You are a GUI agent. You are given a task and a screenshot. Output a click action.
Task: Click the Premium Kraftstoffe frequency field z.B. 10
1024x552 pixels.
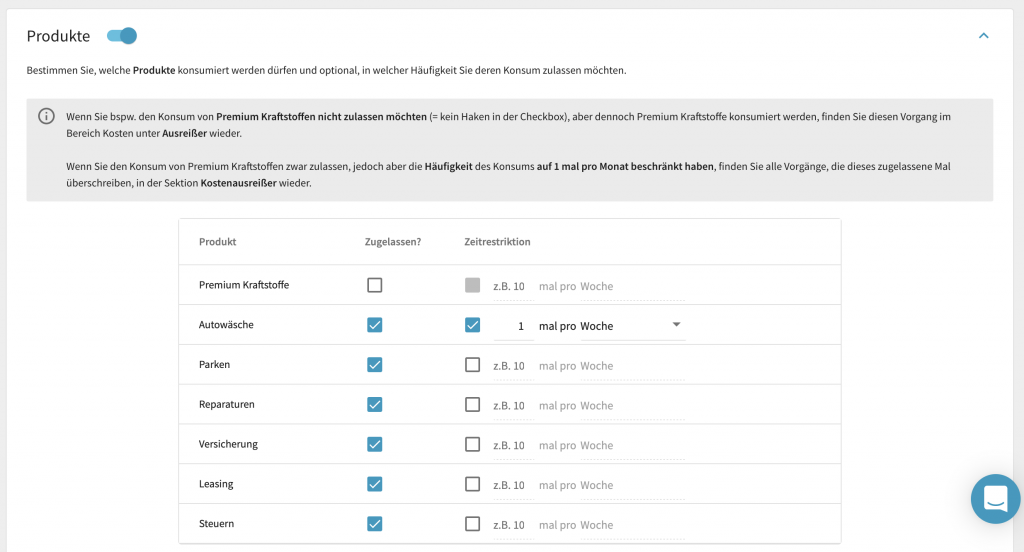click(513, 286)
